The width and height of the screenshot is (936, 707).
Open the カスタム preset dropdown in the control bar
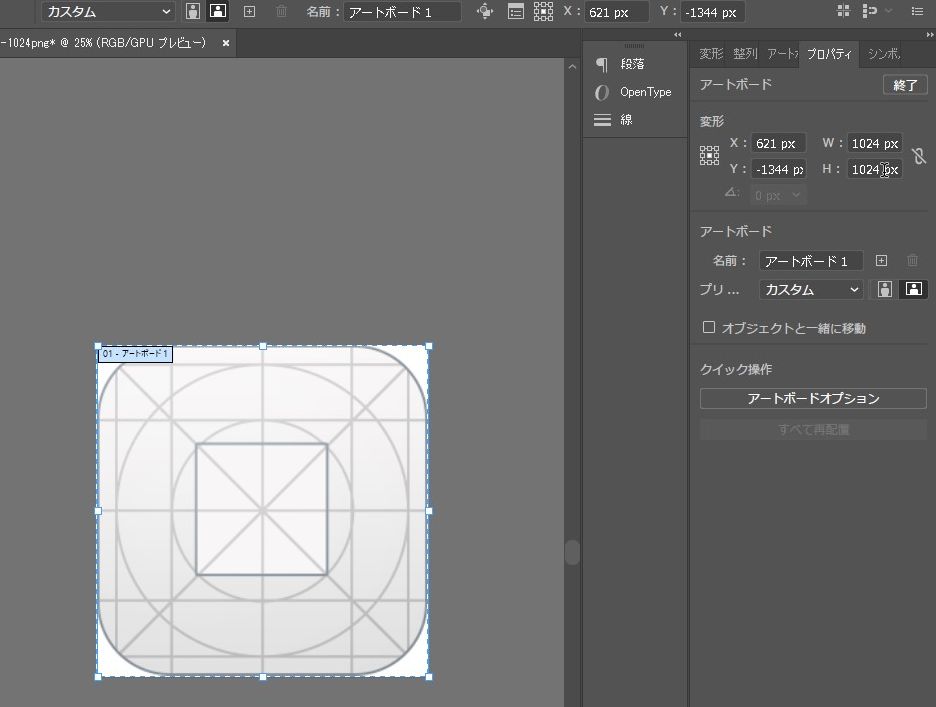(108, 12)
